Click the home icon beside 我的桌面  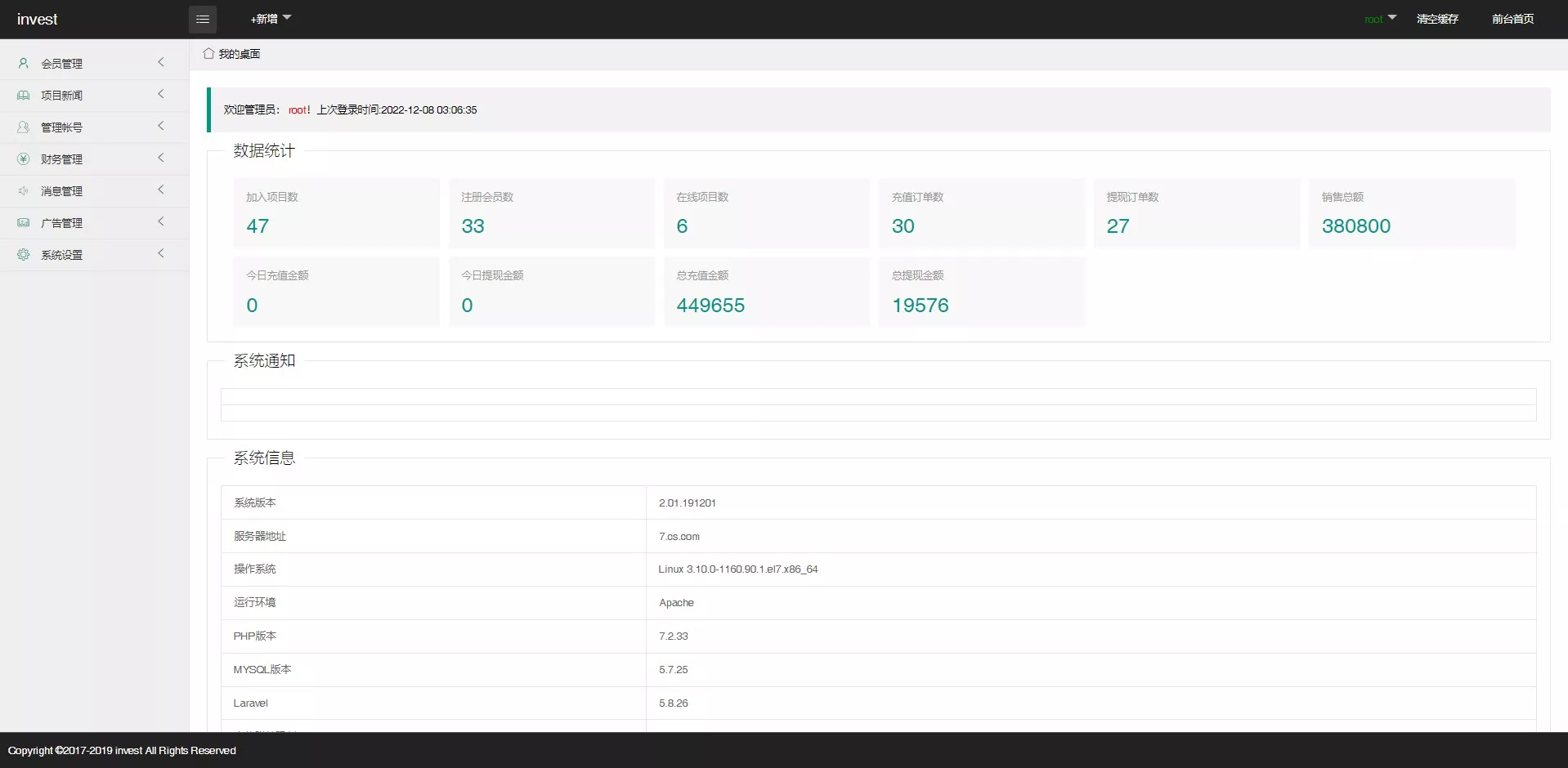(208, 53)
